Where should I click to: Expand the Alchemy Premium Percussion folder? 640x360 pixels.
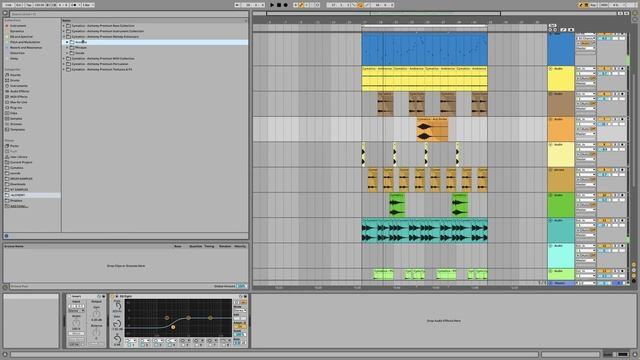pos(64,64)
